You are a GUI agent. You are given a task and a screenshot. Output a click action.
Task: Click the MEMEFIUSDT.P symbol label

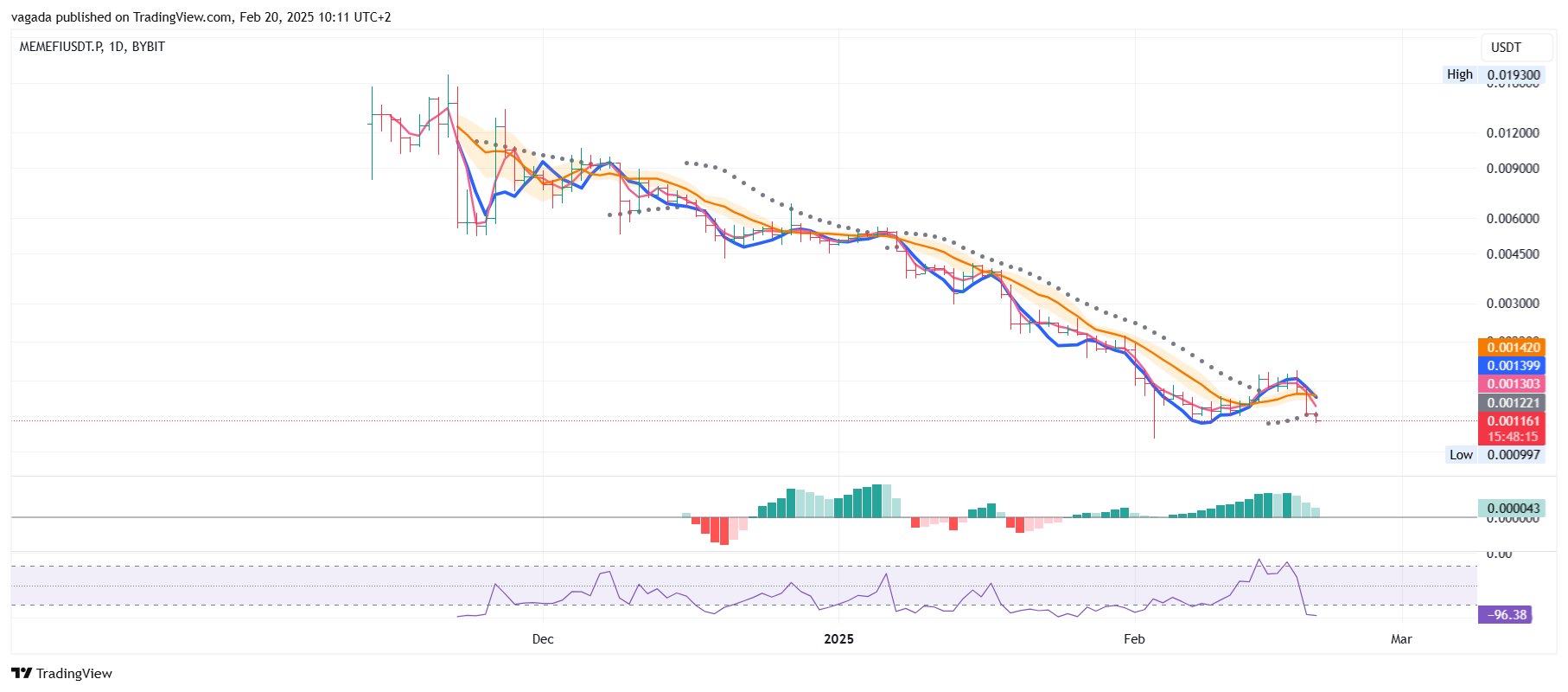pos(59,47)
